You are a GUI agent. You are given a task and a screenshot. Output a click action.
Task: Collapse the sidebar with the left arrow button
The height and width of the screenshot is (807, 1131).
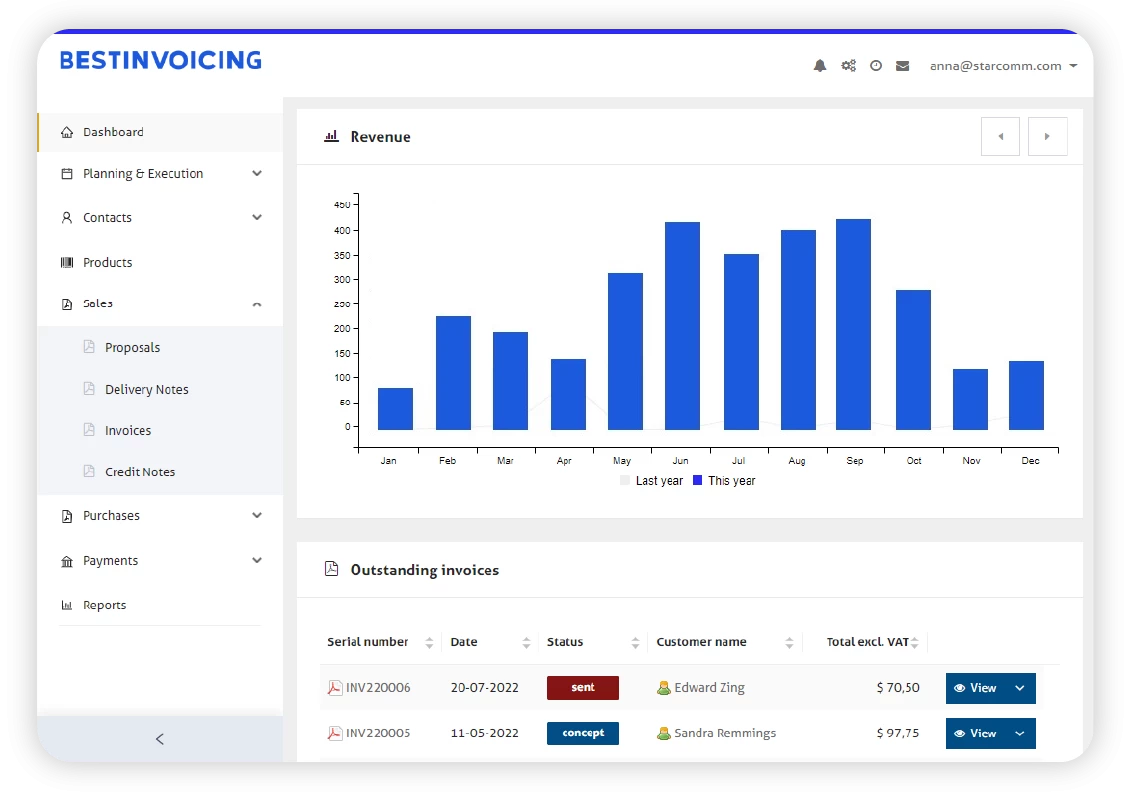click(x=159, y=738)
